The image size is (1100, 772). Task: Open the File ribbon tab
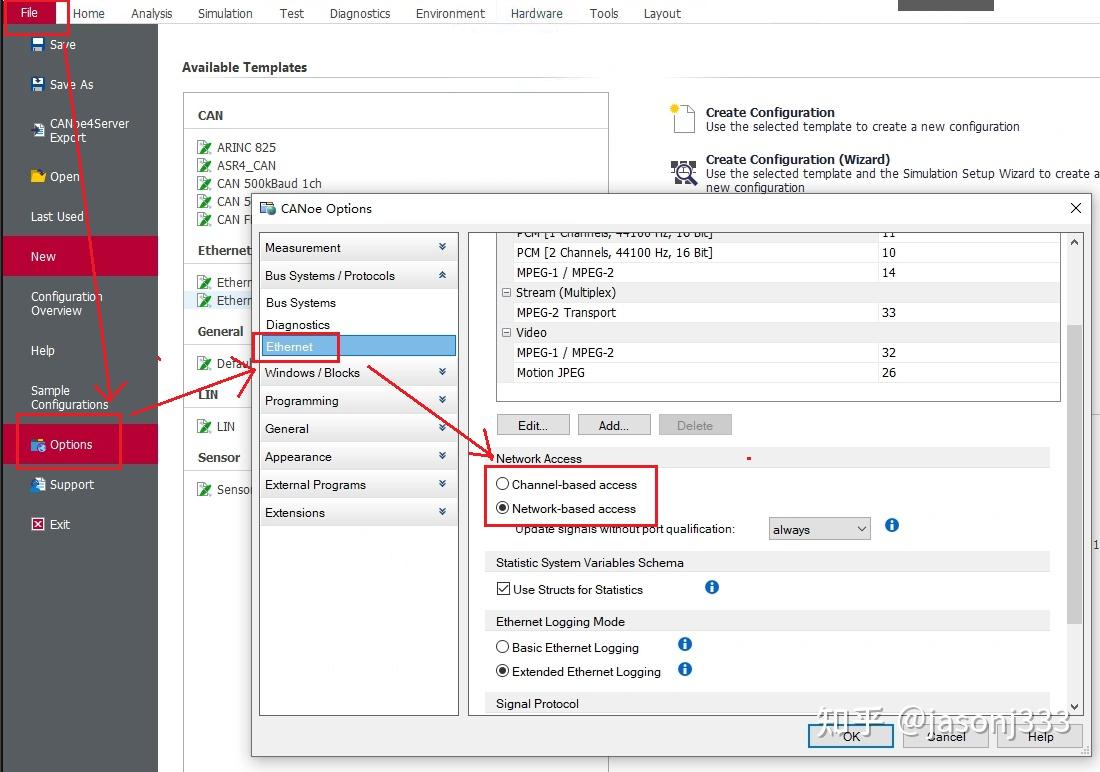(29, 13)
